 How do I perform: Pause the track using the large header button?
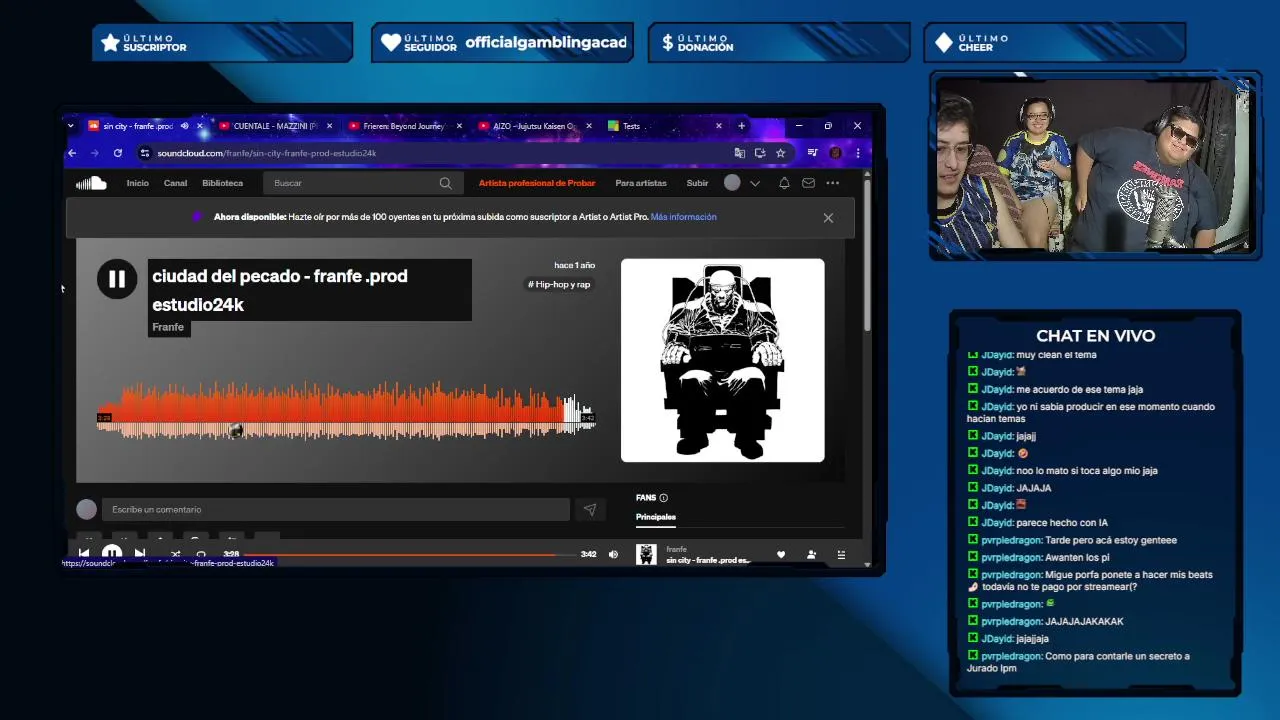point(117,279)
